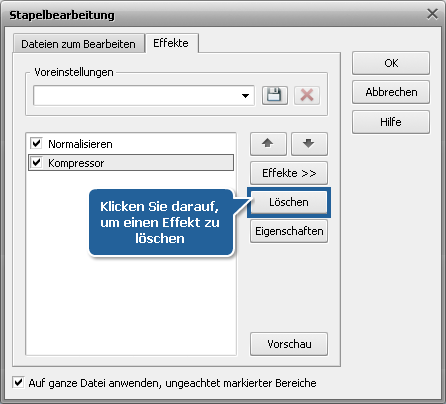Open the Voreinstellungen dropdown list

pyautogui.click(x=245, y=96)
